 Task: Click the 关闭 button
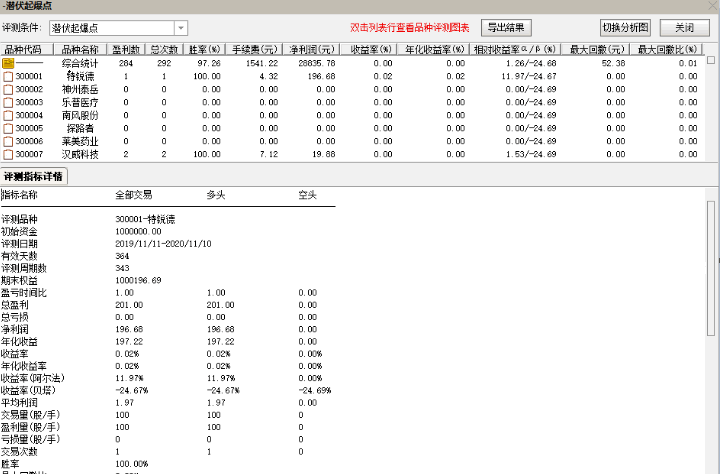[x=684, y=28]
